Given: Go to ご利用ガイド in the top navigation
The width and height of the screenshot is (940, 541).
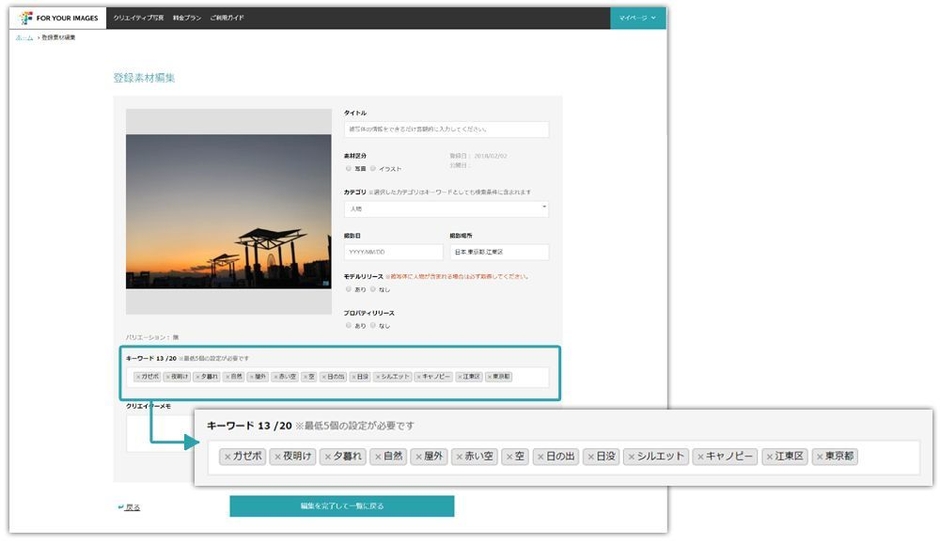Looking at the screenshot, I should [227, 18].
